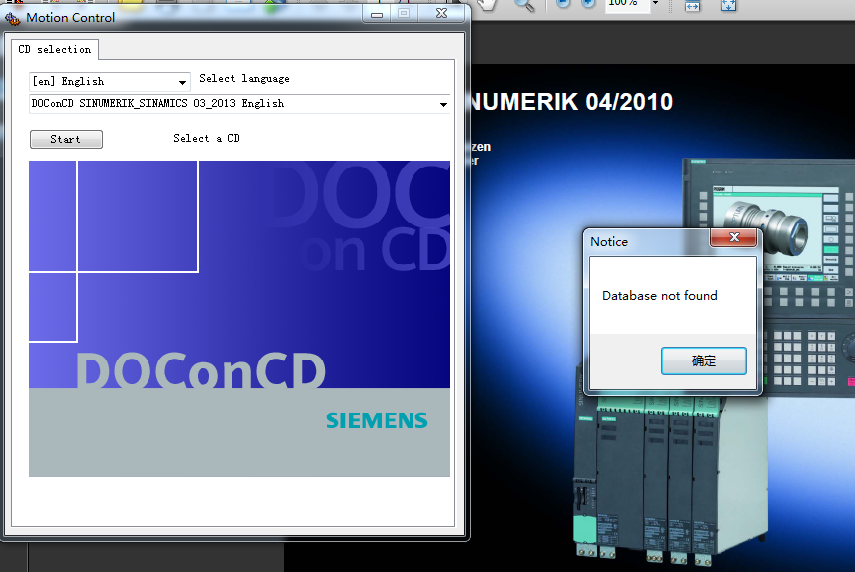
Task: Click the Start button
Action: point(66,140)
